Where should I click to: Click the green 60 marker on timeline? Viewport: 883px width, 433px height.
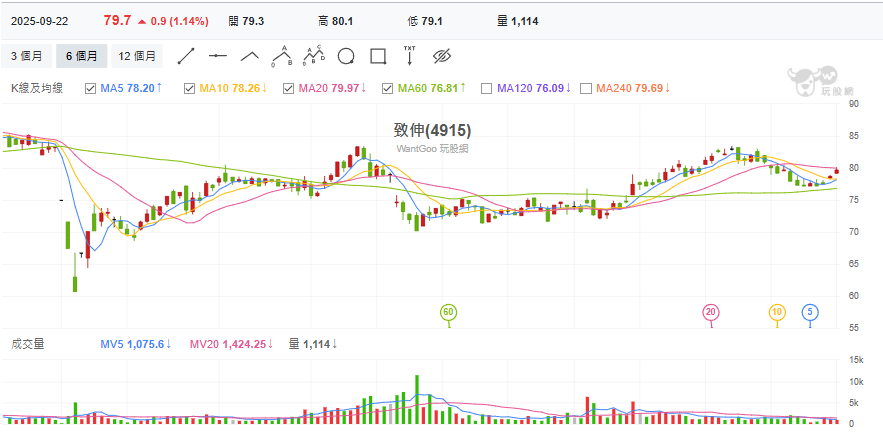449,313
